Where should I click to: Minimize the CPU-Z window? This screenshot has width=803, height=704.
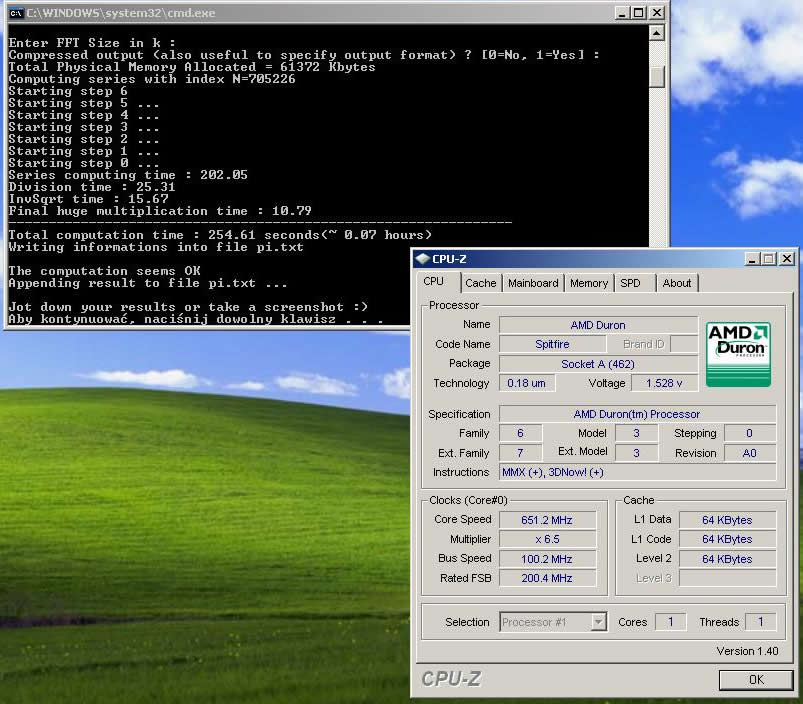click(751, 259)
